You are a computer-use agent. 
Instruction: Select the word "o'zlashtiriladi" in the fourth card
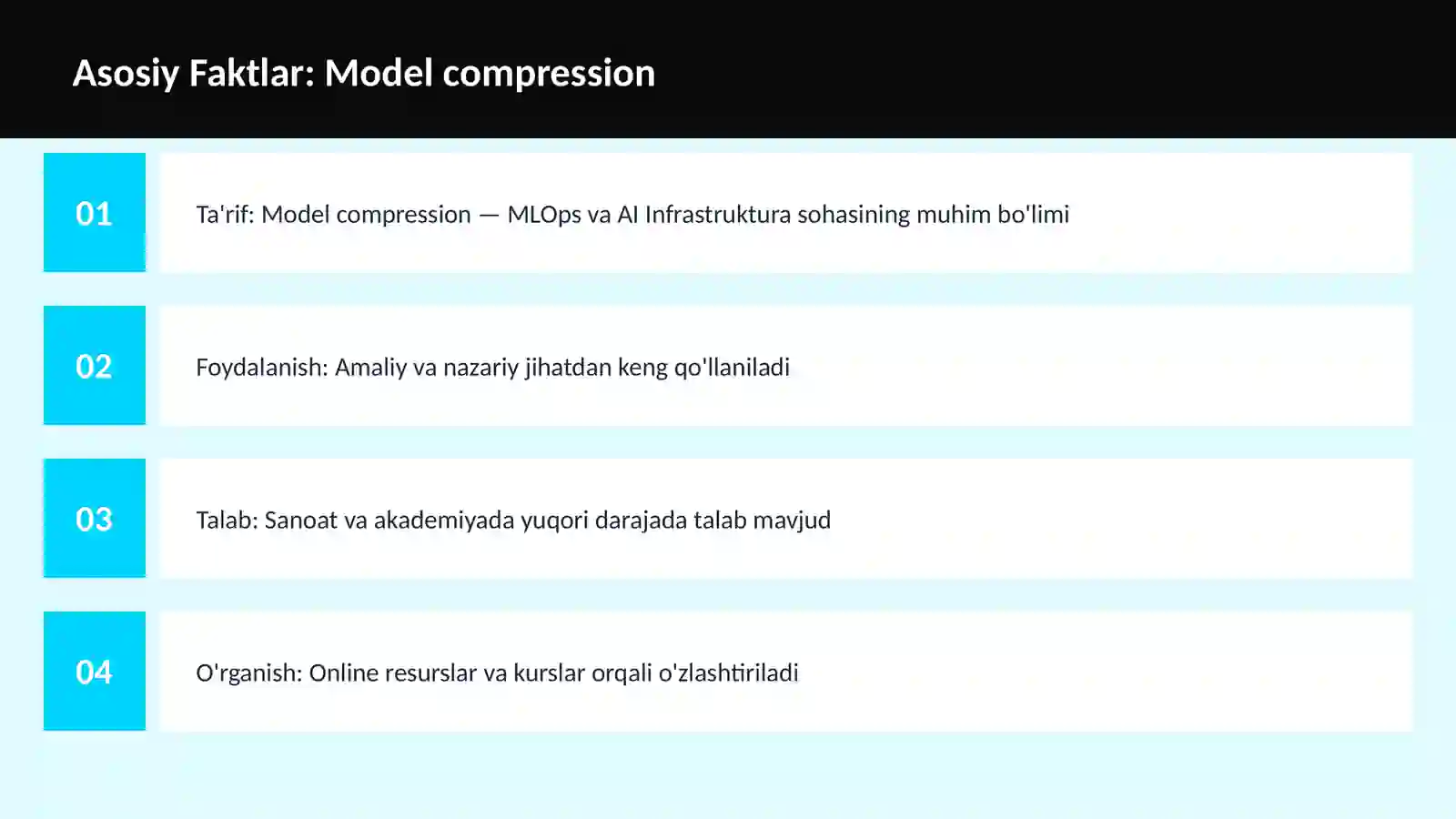[x=728, y=672]
